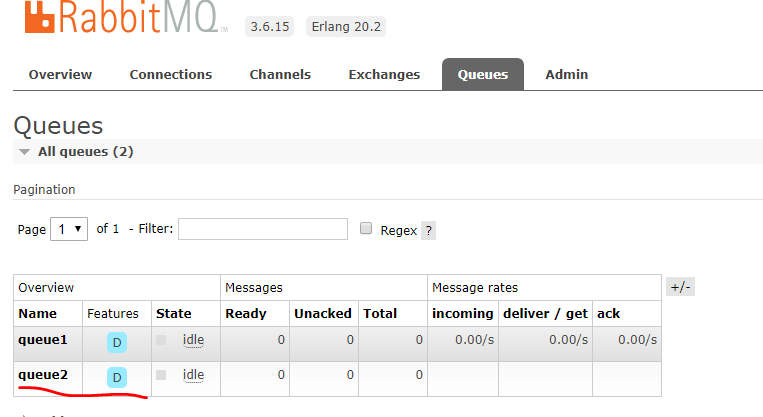Click the queue filter text field
Screen dimensions: 763x417
(263, 229)
